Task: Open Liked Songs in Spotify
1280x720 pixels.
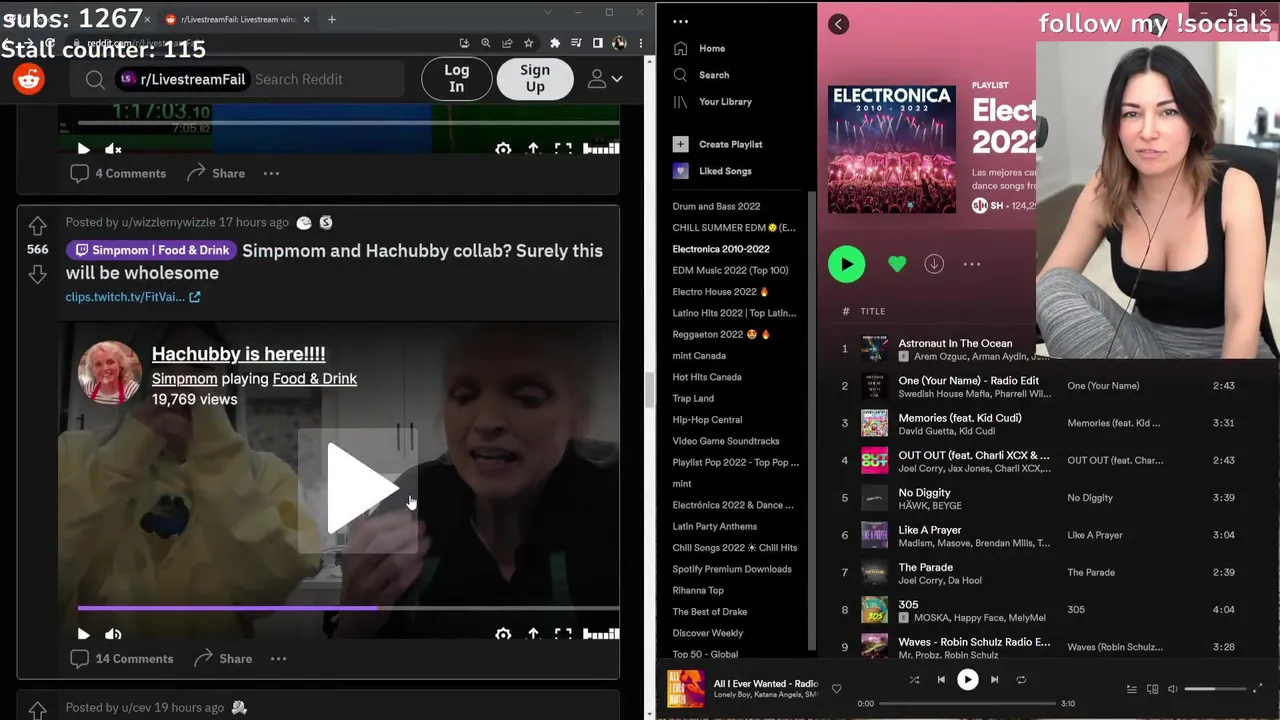Action: coord(712,171)
